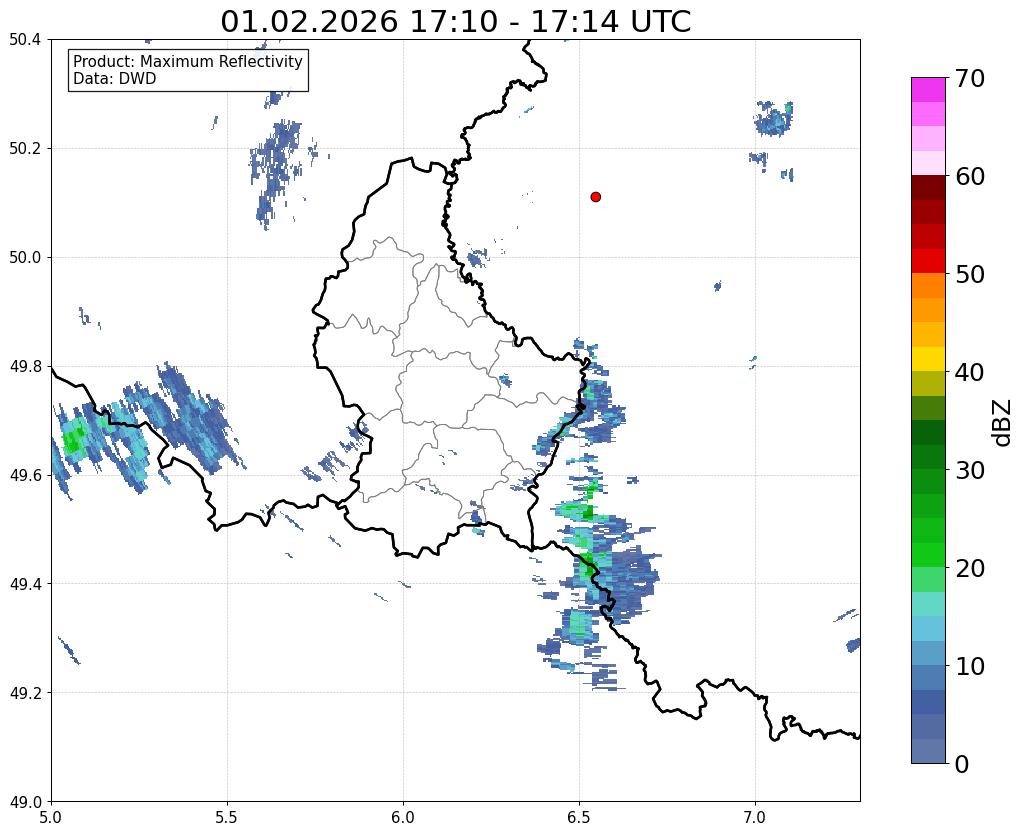Click the latitude label 50.0
The height and width of the screenshot is (834, 1023).
pos(25,258)
